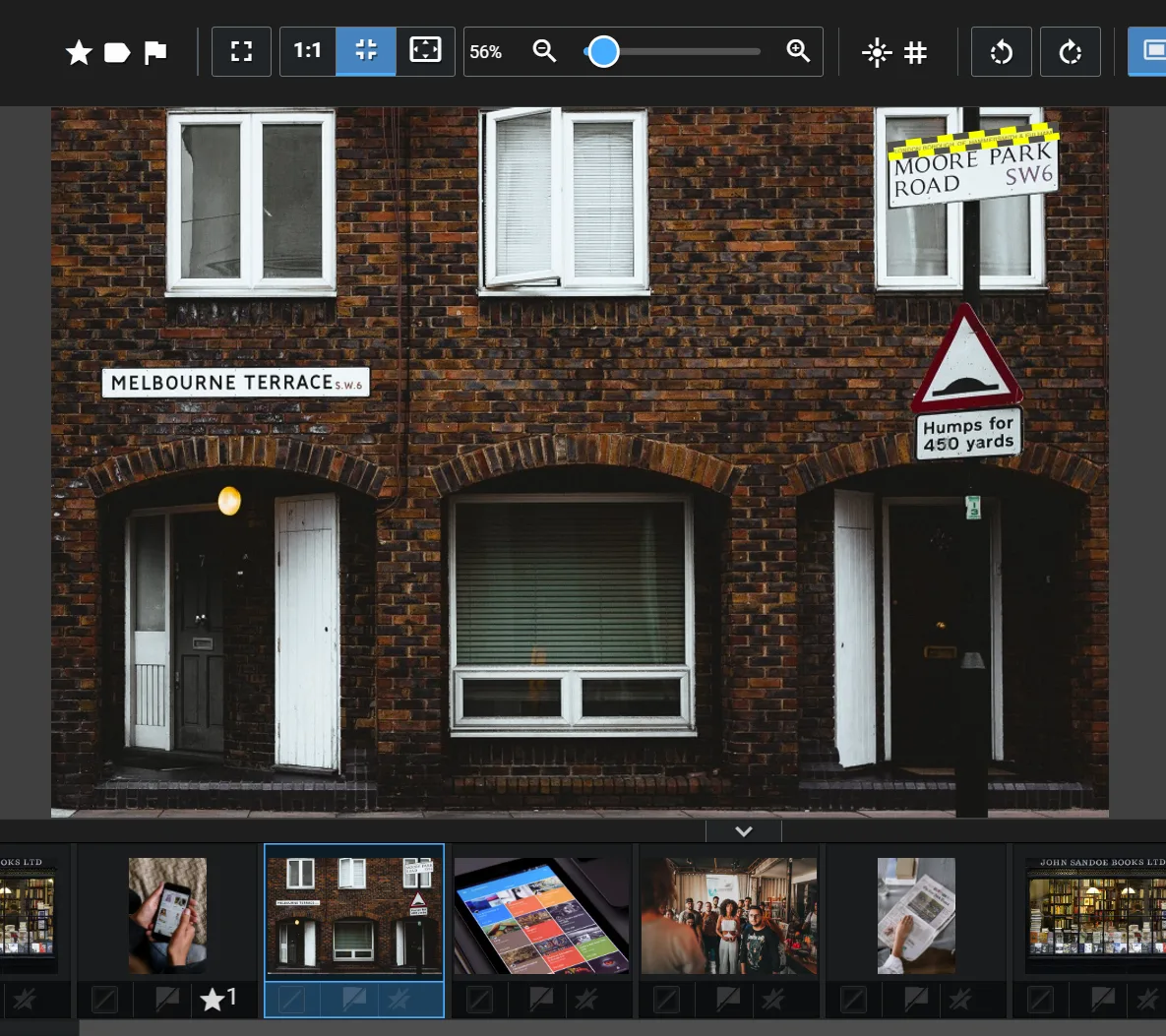Flag the newspaper thumbnail
1166x1036 pixels.
coord(916,999)
